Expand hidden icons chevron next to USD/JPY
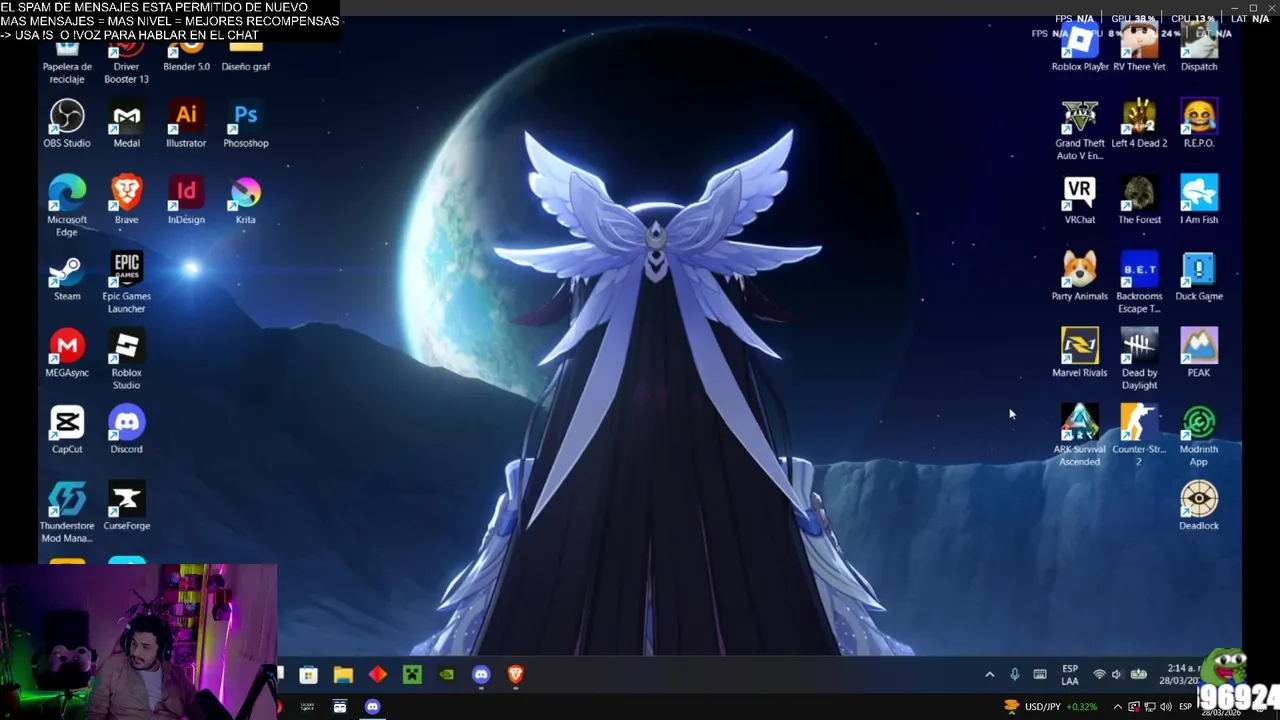 pyautogui.click(x=1118, y=707)
